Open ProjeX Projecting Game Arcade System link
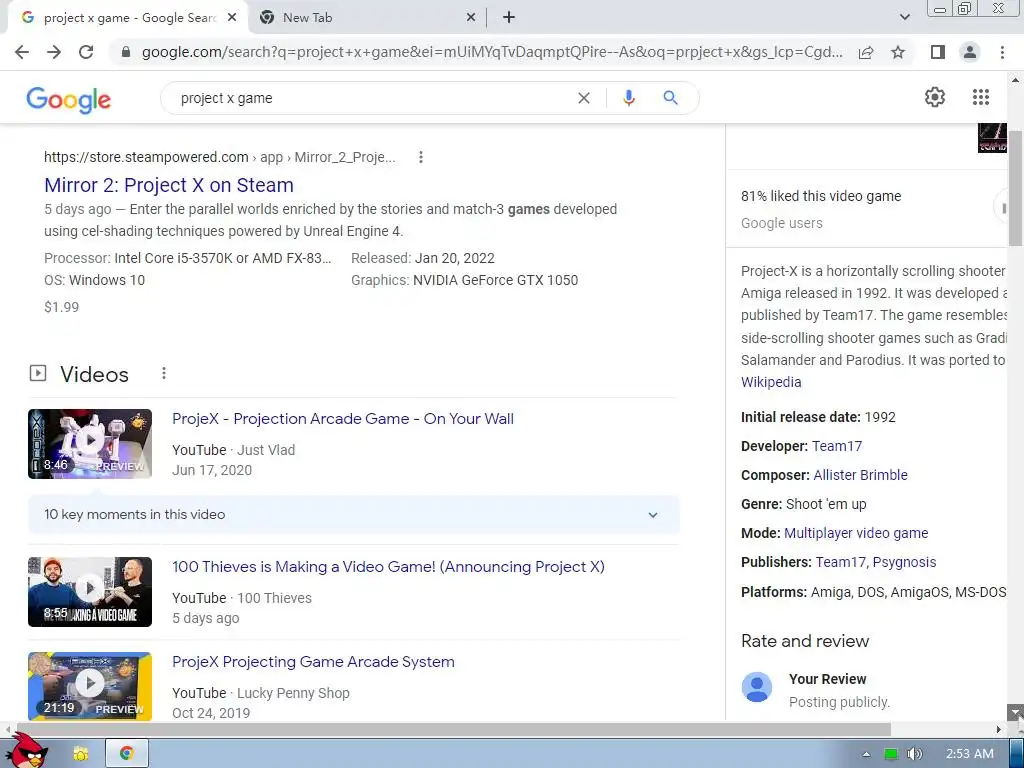Screen dimensions: 1024x768 point(313,662)
